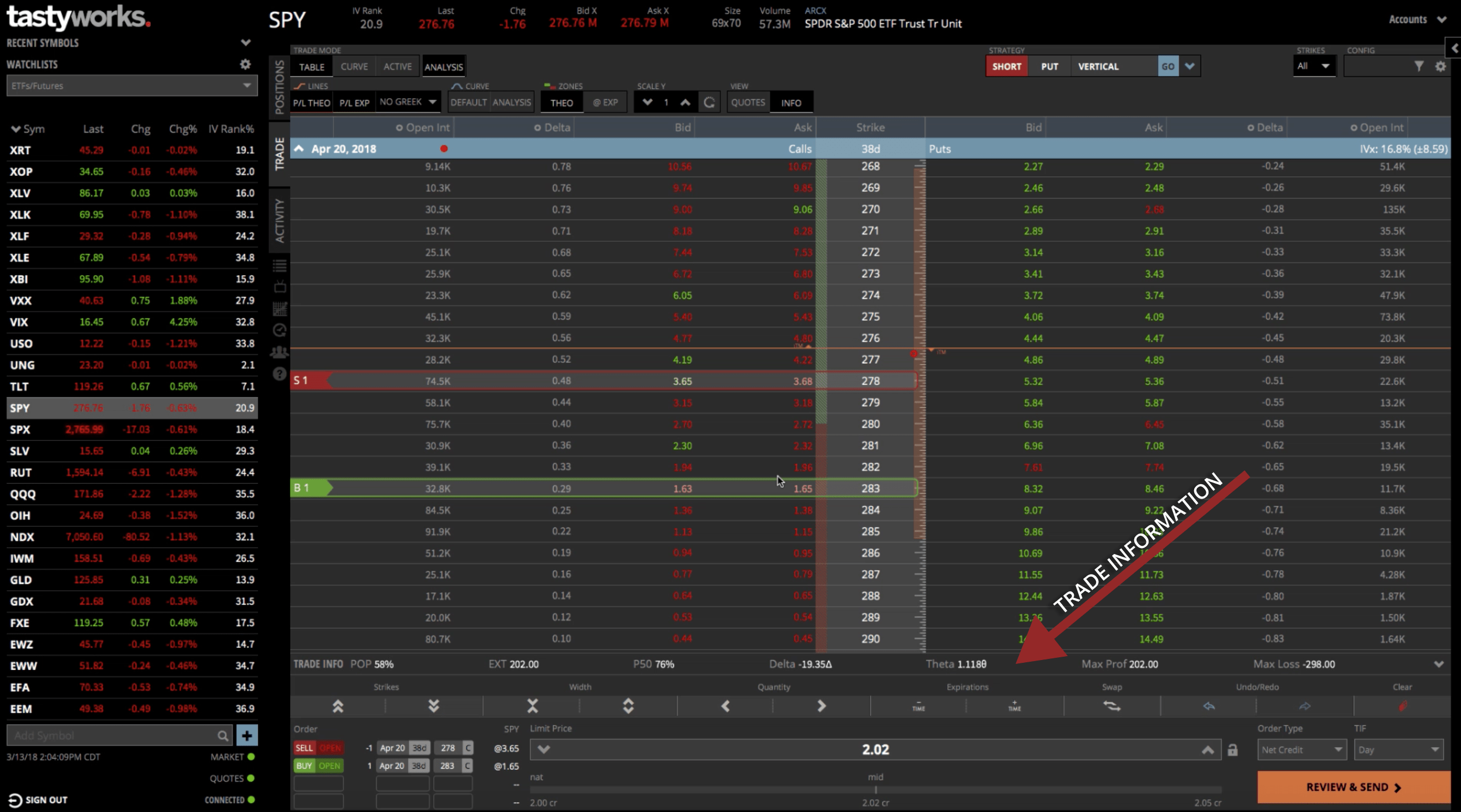Open Accounts dropdown
Screen dimensions: 1461x812
click(x=1417, y=19)
